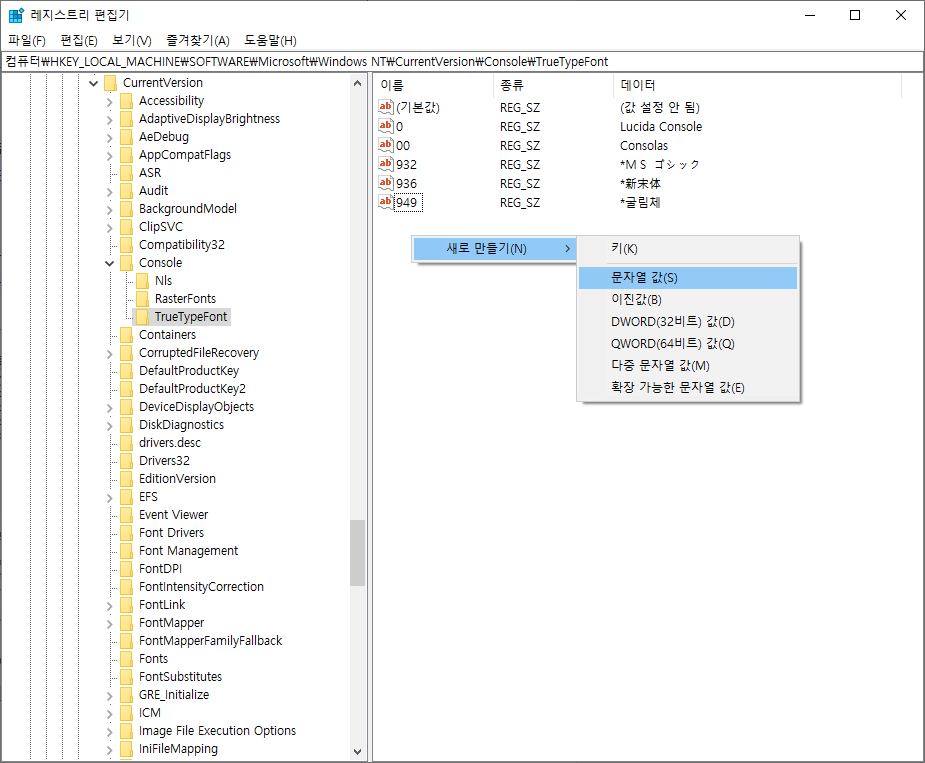Click the 새로 만들기(N) context menu item
This screenshot has height=763, width=925.
[x=494, y=248]
